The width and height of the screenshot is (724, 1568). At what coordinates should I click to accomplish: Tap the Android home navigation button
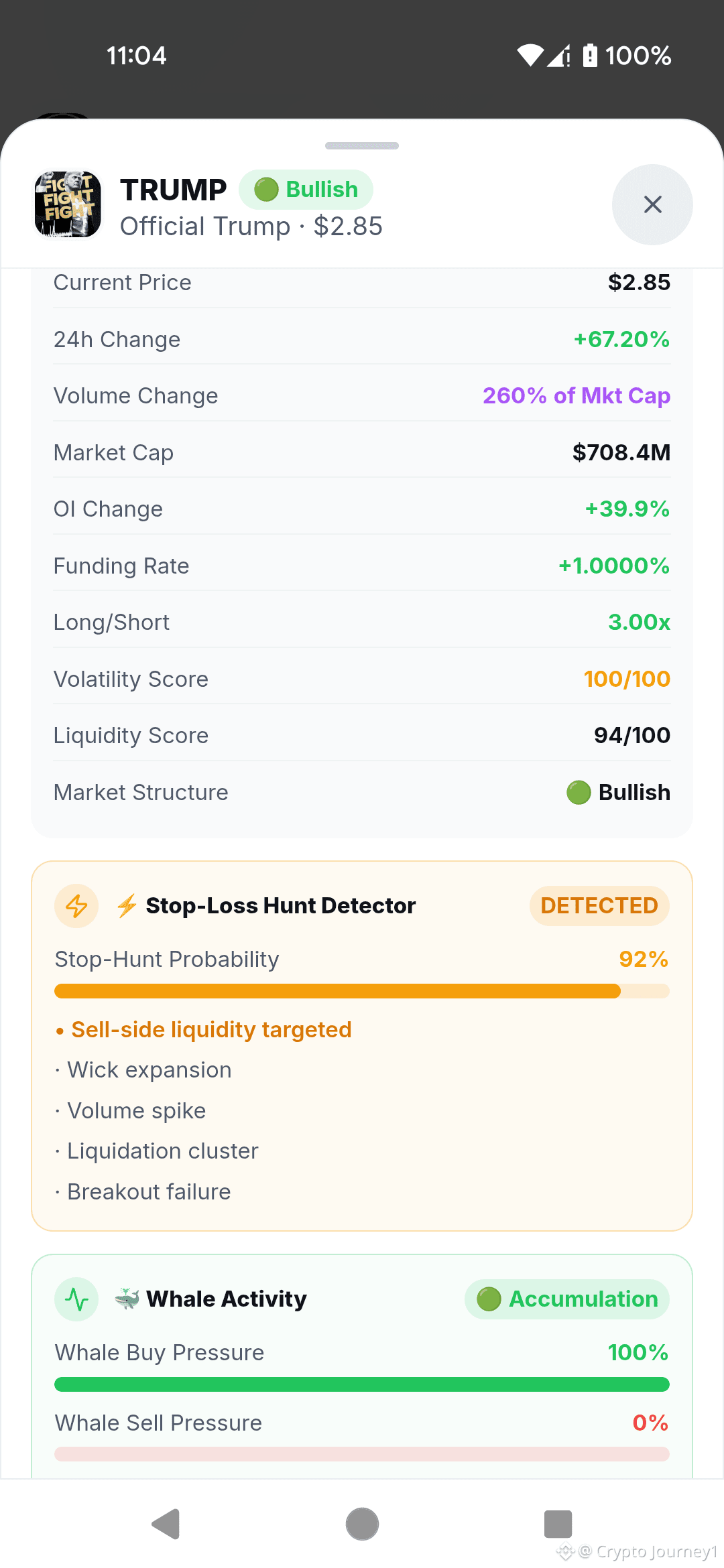point(362,1524)
